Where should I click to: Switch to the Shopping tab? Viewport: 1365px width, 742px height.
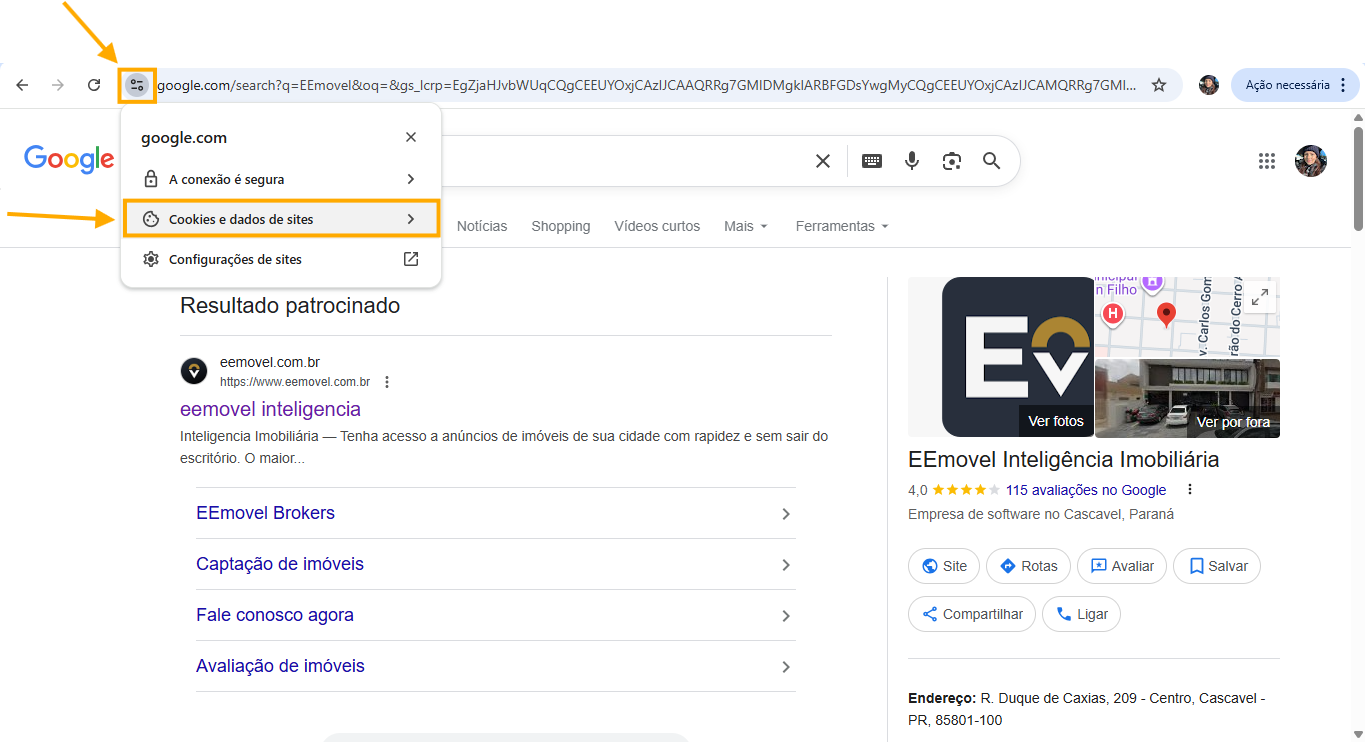[561, 226]
